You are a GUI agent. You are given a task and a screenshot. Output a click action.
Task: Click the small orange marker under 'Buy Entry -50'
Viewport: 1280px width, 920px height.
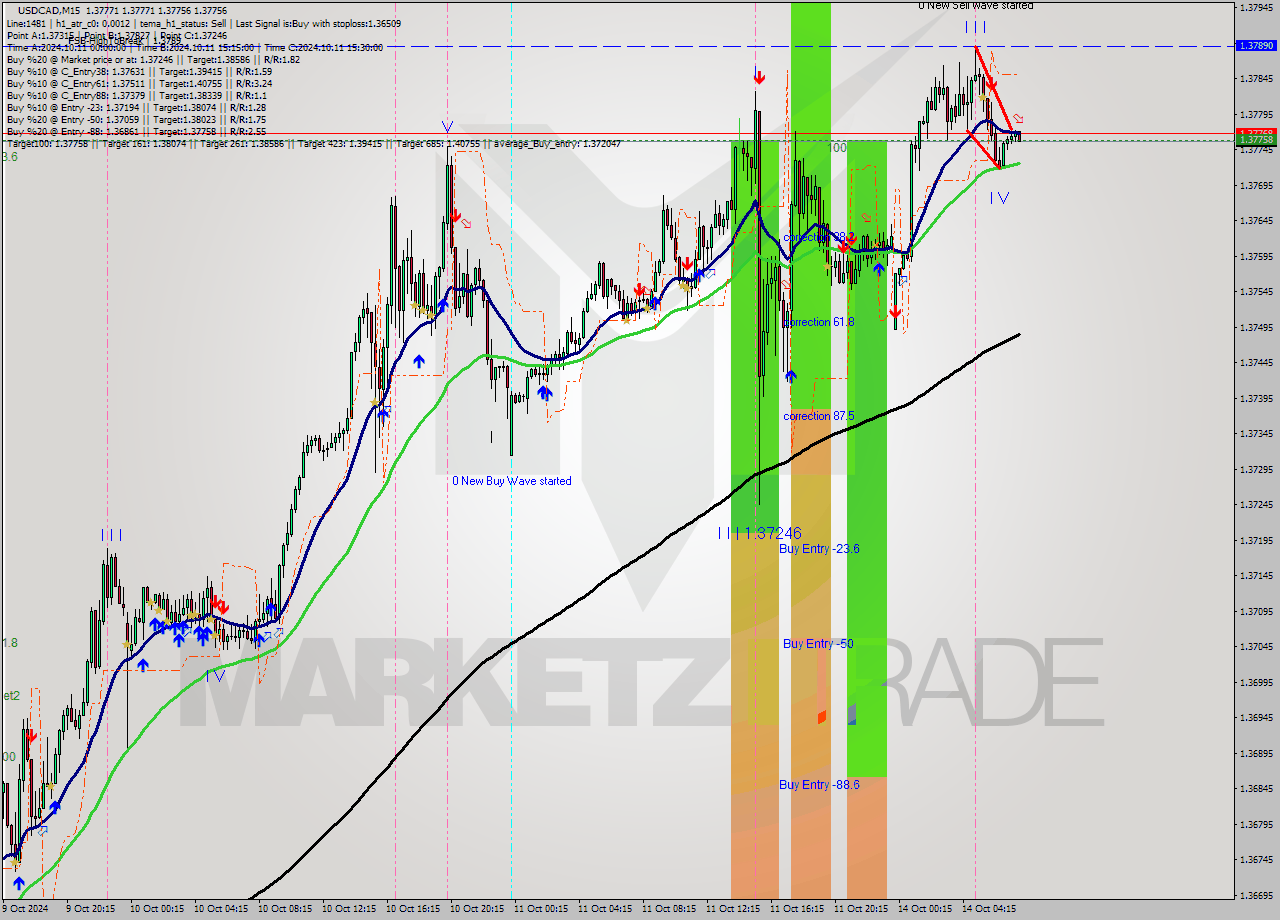[822, 717]
